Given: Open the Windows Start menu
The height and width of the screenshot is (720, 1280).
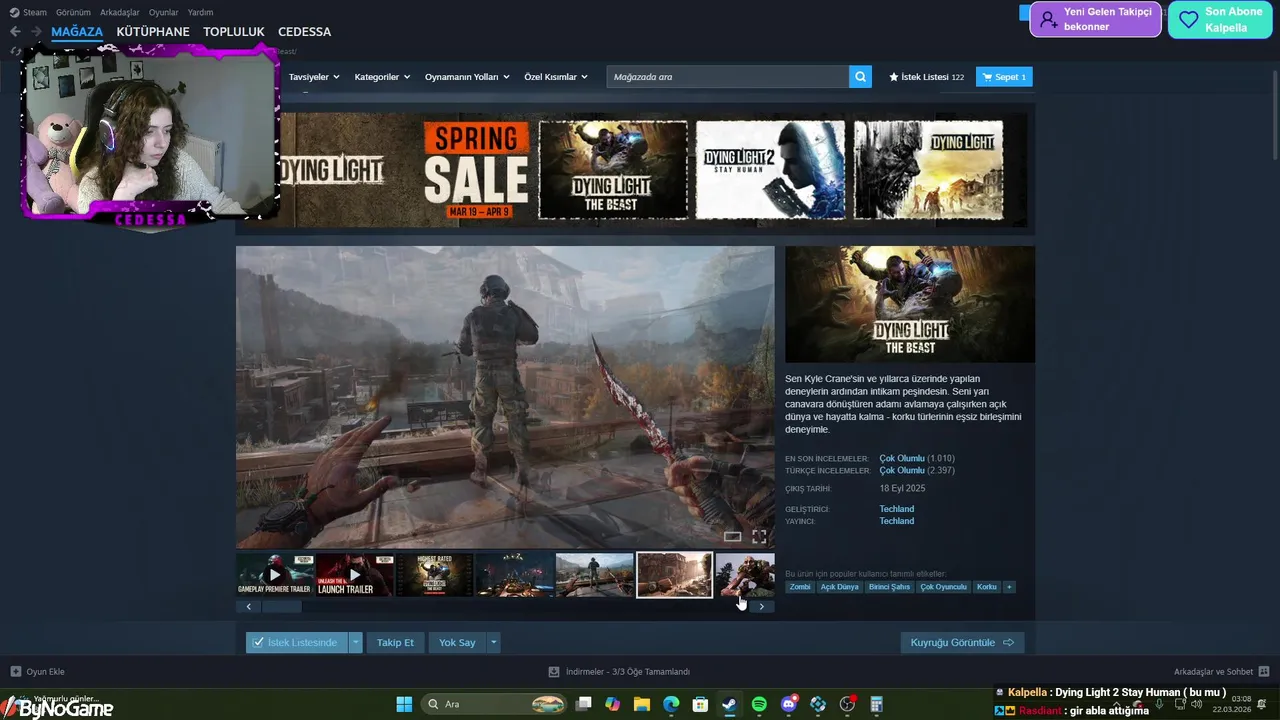Looking at the screenshot, I should coord(404,704).
